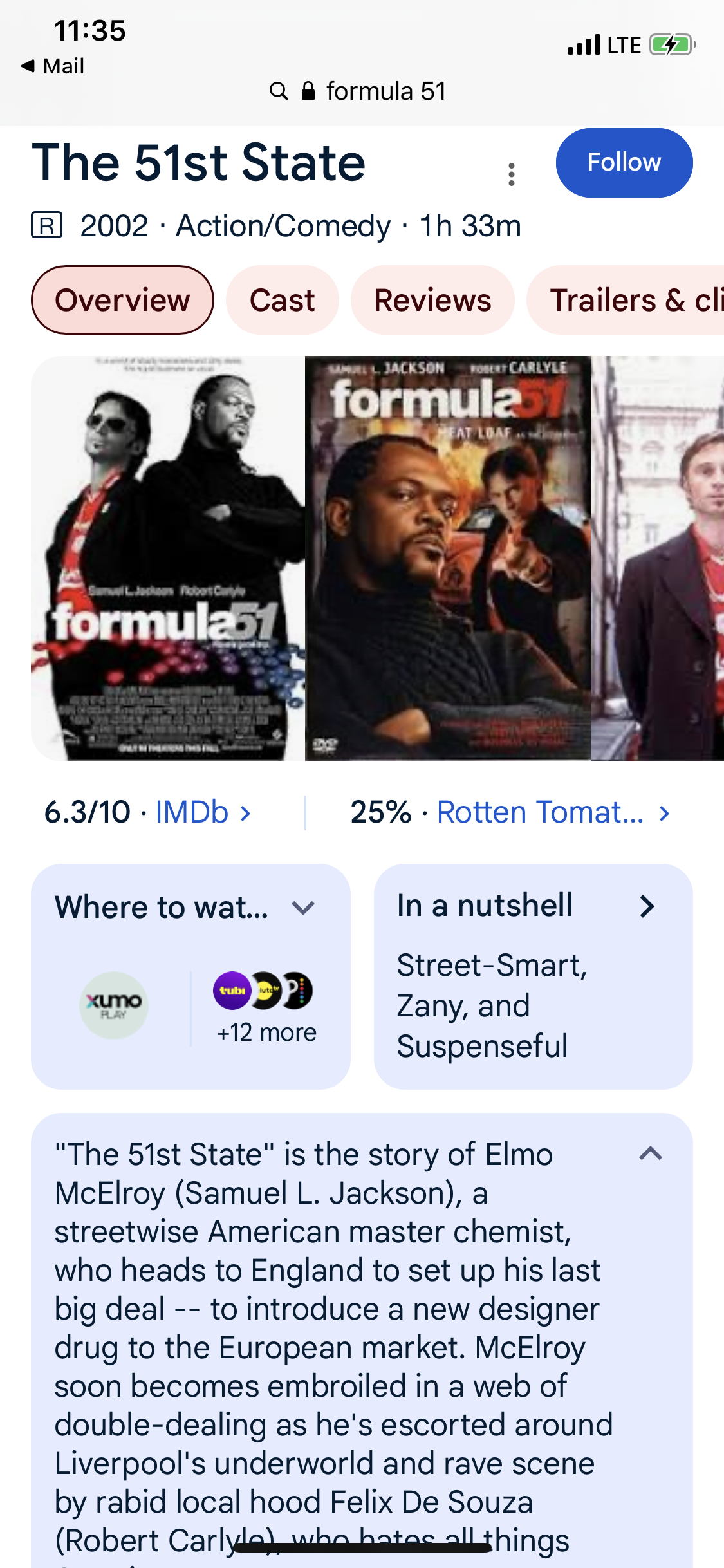Expand the Where to watch dropdown
Viewport: 724px width, 1568px height.
[302, 908]
